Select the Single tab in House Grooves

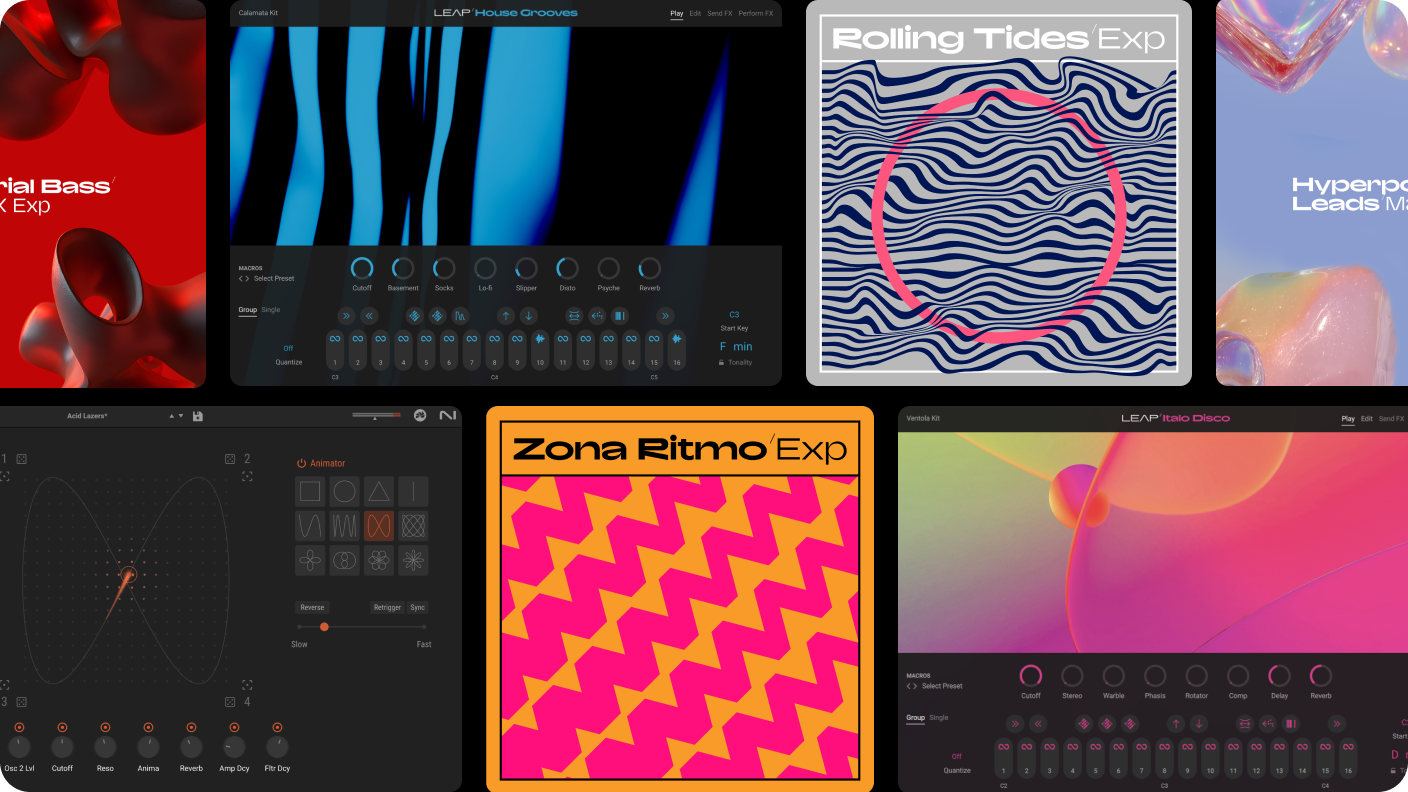(271, 310)
